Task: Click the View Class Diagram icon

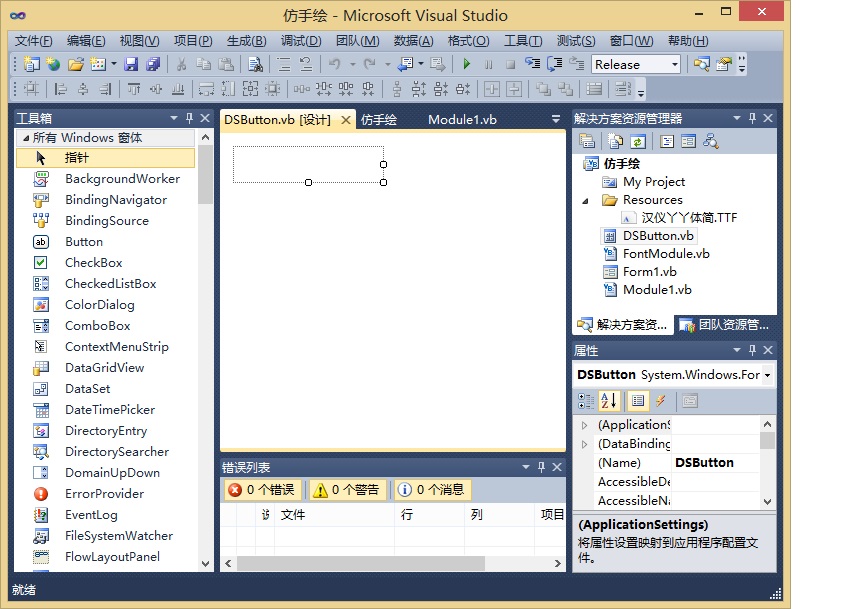Action: click(x=710, y=142)
